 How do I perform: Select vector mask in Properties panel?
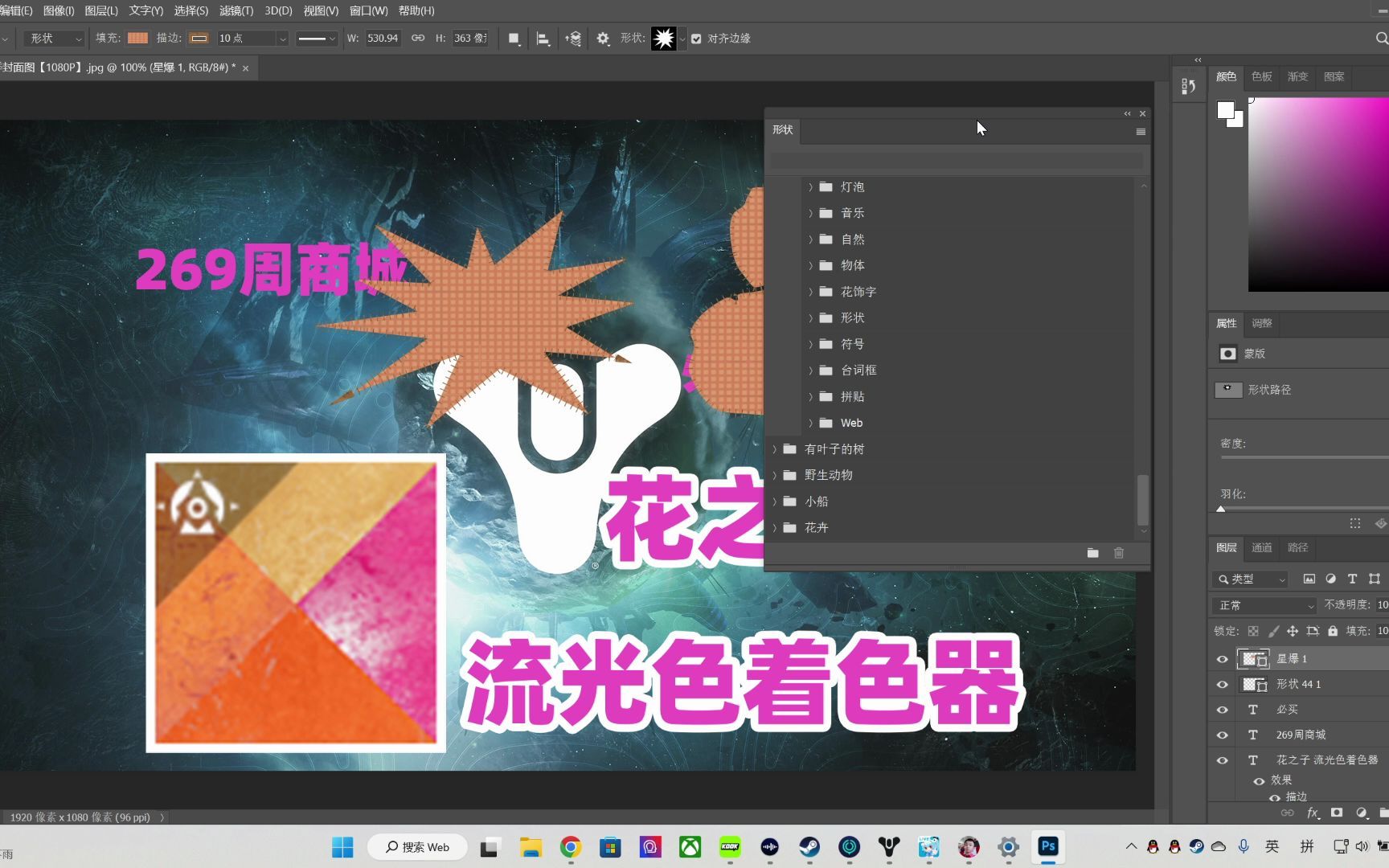coord(1227,390)
